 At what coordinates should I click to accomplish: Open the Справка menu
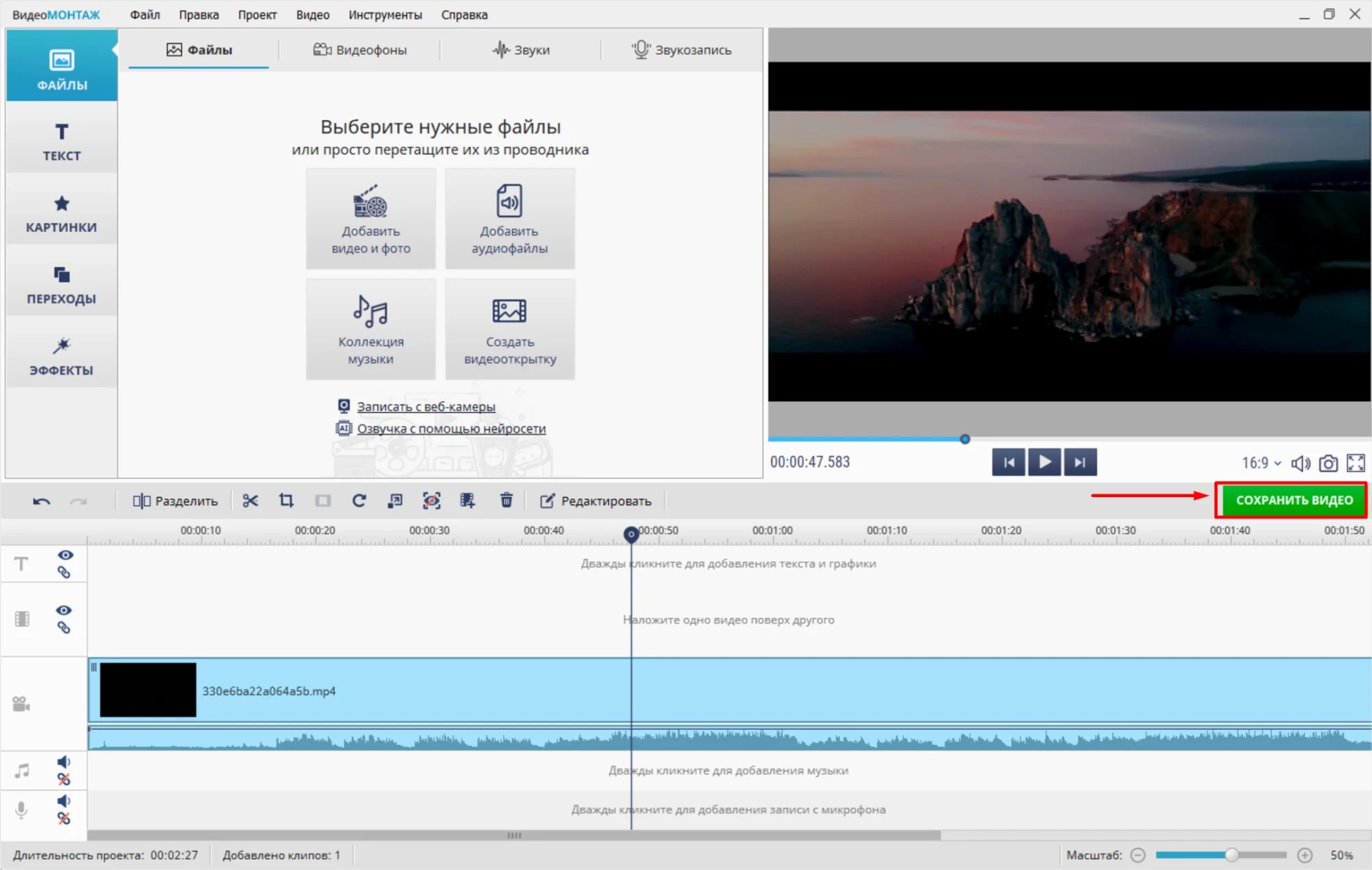tap(465, 14)
